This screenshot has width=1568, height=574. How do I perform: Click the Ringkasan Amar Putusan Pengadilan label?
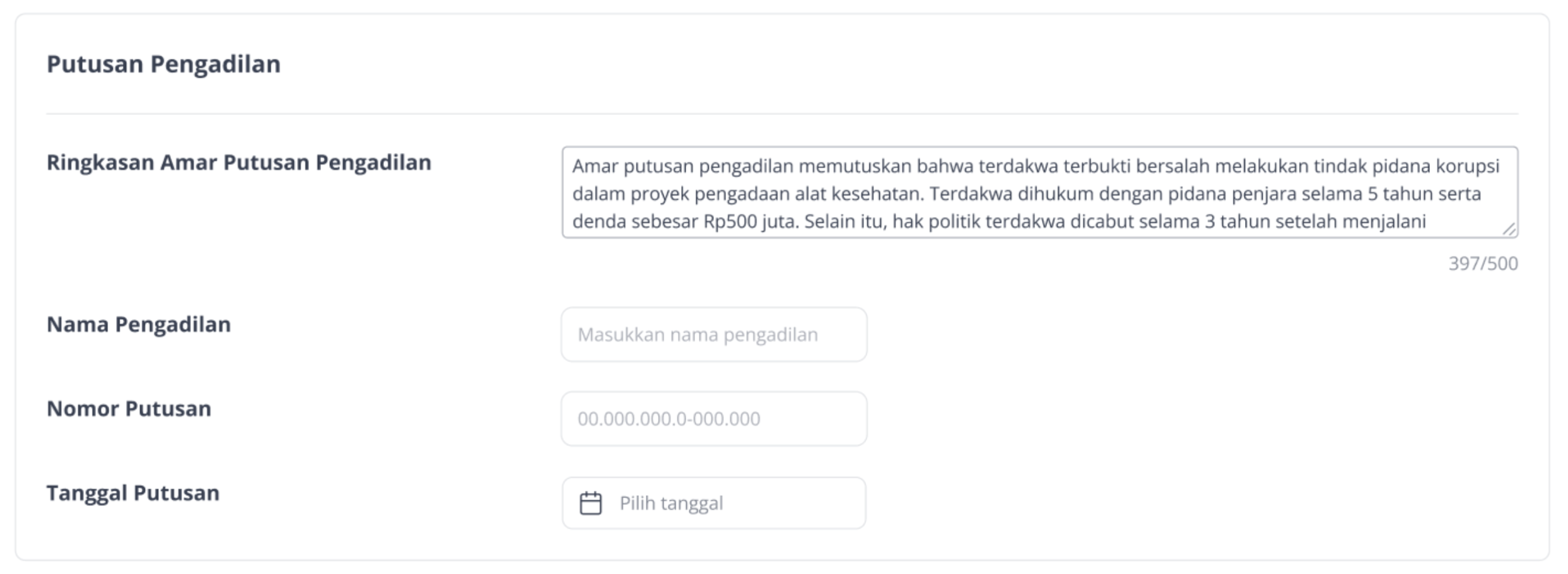[239, 163]
